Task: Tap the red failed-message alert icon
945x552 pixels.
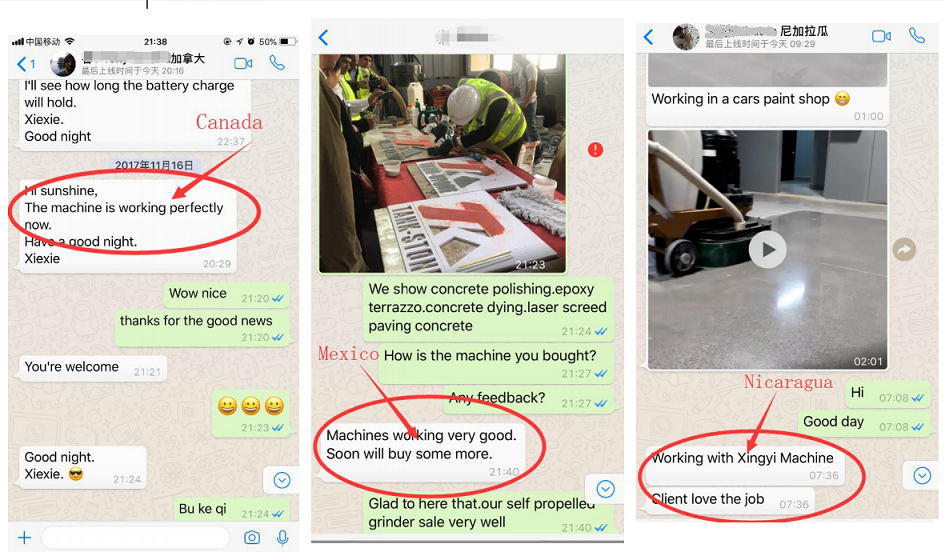Action: tap(595, 149)
